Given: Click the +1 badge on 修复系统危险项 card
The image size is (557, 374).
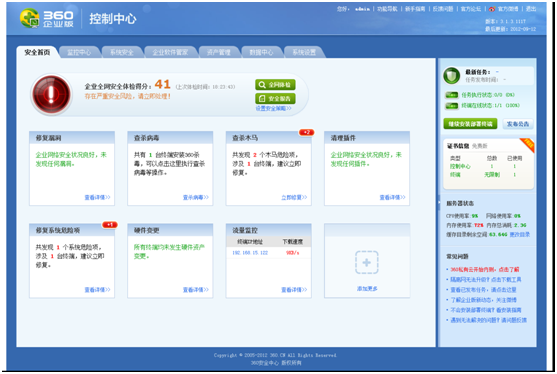Looking at the screenshot, I should click(110, 224).
